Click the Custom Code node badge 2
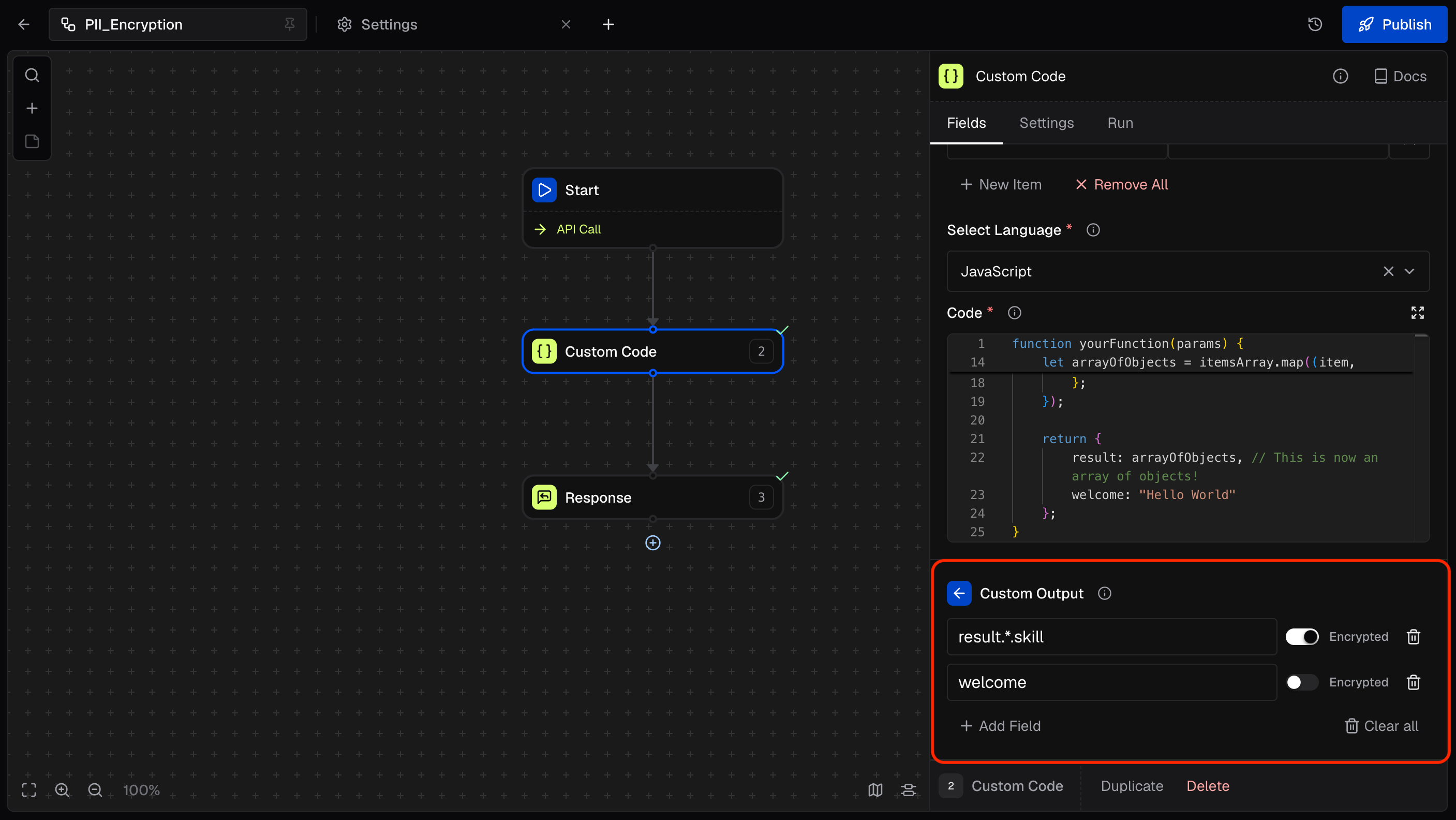 point(761,351)
